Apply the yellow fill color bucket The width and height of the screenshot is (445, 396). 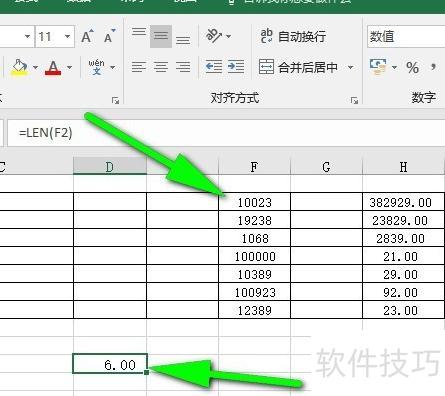point(20,67)
